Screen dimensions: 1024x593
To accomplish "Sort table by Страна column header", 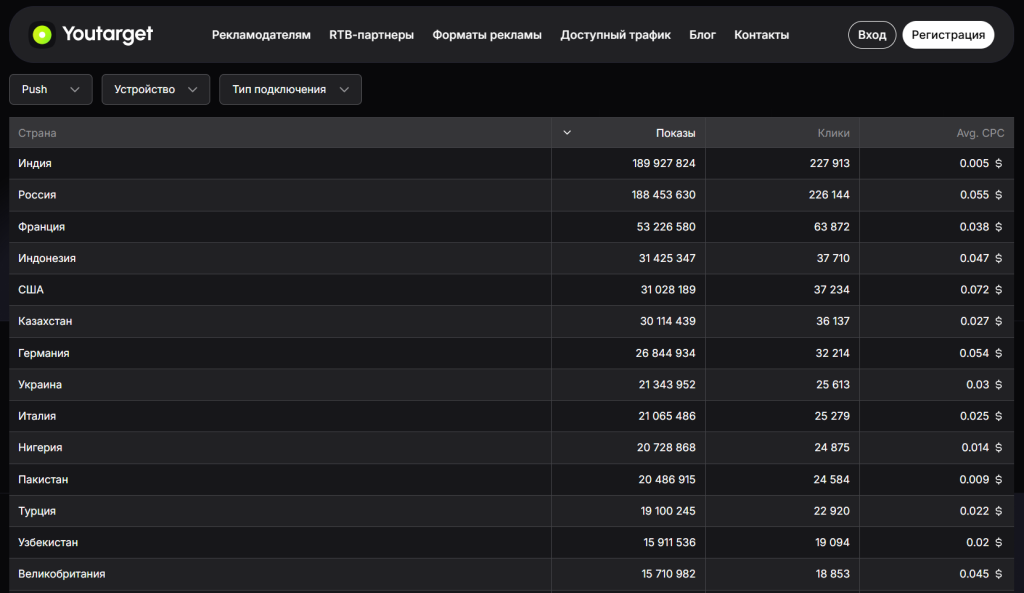I will [37, 133].
